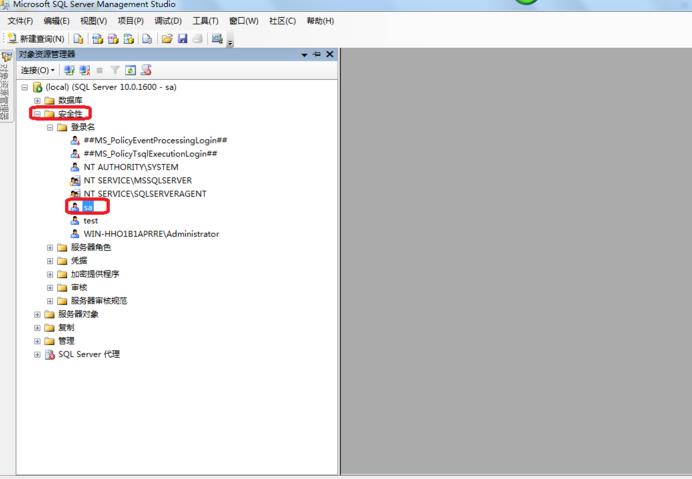Click the SQL Server 代理 agent icon
Image resolution: width=692 pixels, height=479 pixels.
(x=50, y=354)
